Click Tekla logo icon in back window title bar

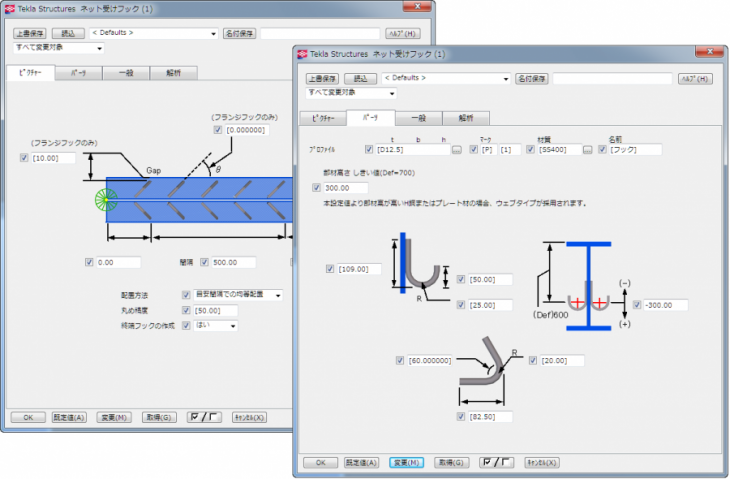10,9
